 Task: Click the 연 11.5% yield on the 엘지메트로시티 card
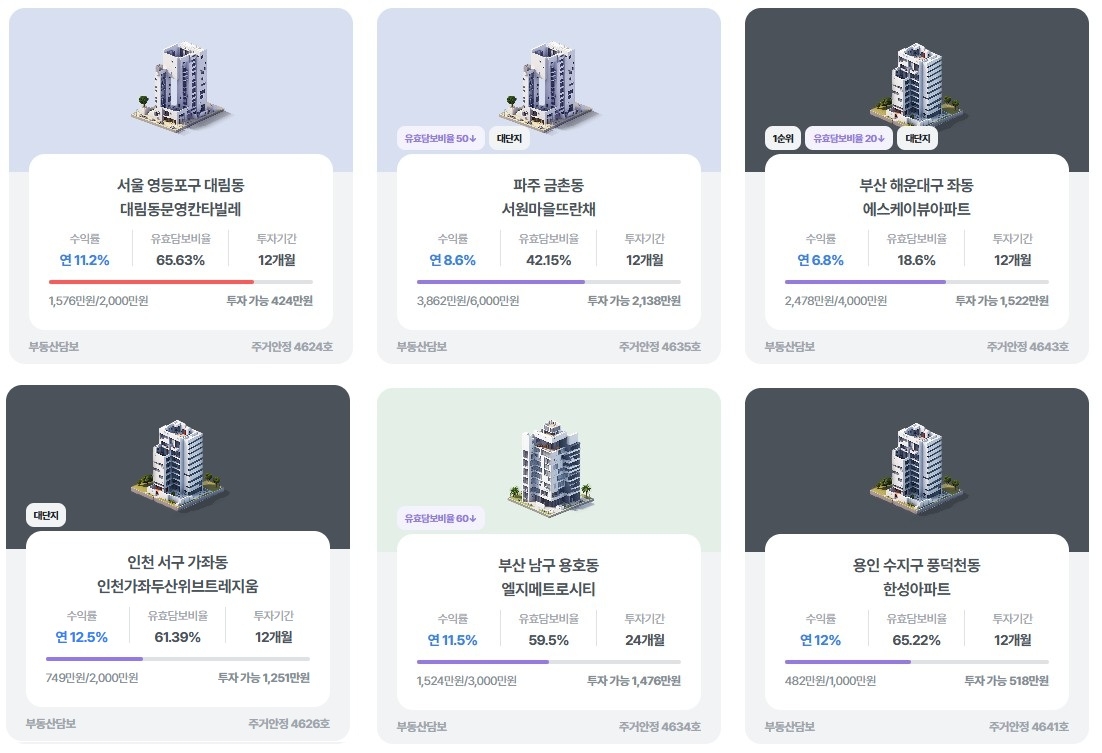click(x=452, y=640)
